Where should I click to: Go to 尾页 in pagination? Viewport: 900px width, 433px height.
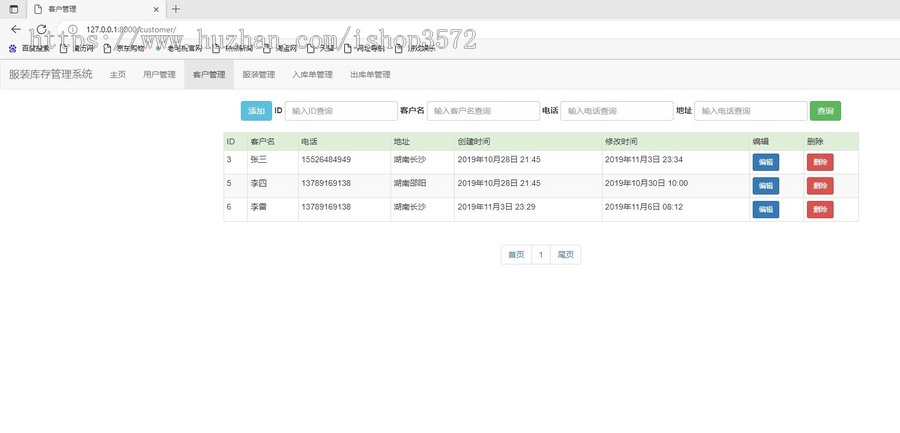click(565, 255)
